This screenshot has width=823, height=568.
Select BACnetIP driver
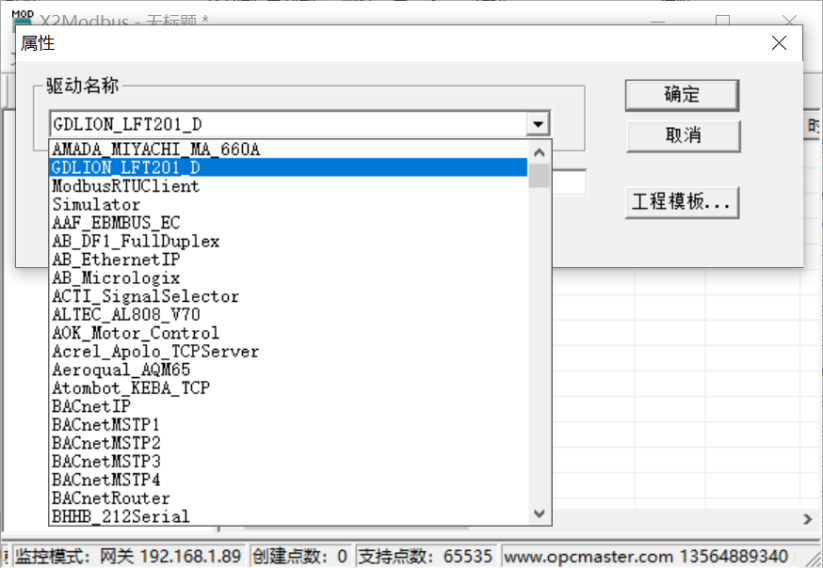288,406
